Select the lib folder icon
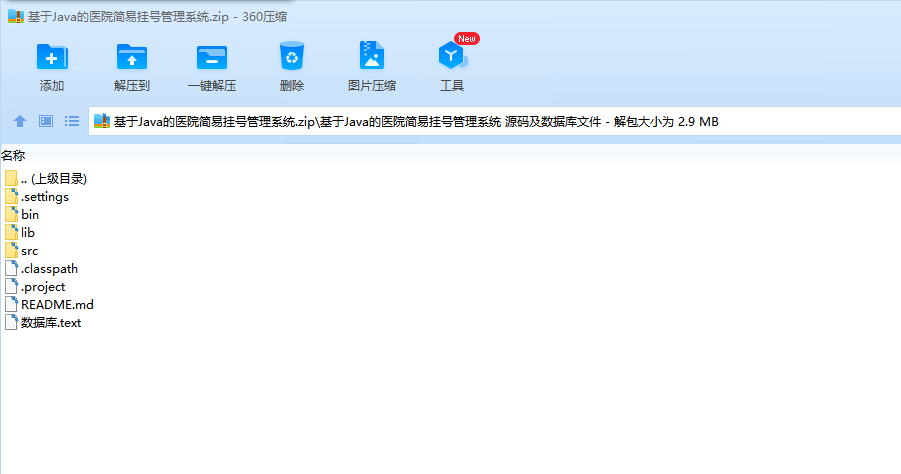This screenshot has height=474, width=901. tap(11, 233)
